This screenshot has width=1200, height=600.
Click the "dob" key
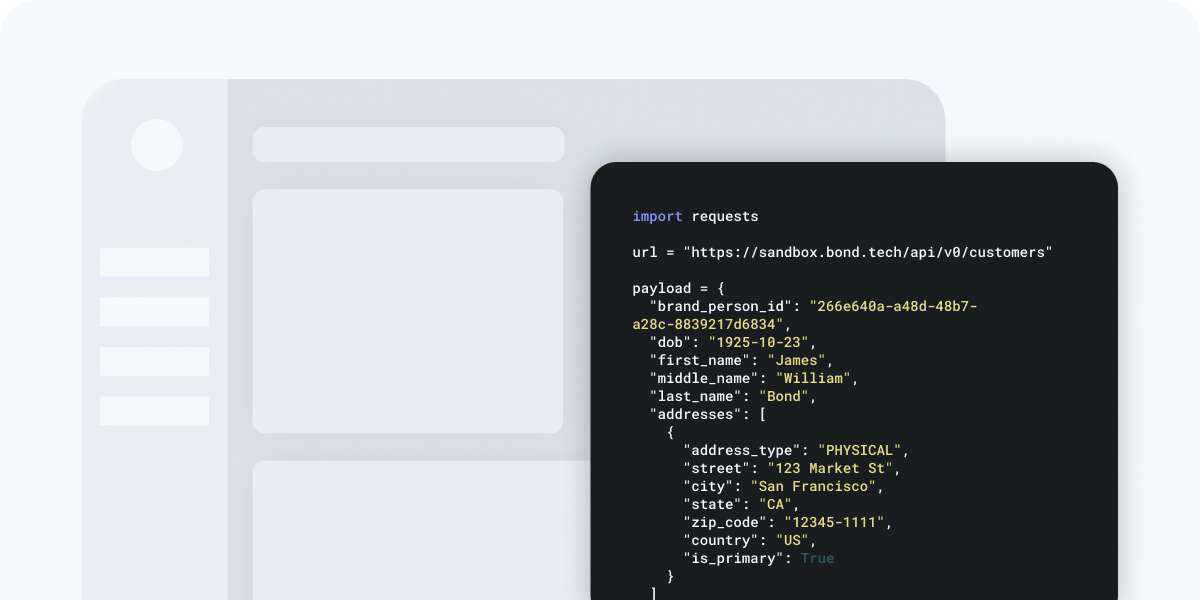click(x=670, y=342)
